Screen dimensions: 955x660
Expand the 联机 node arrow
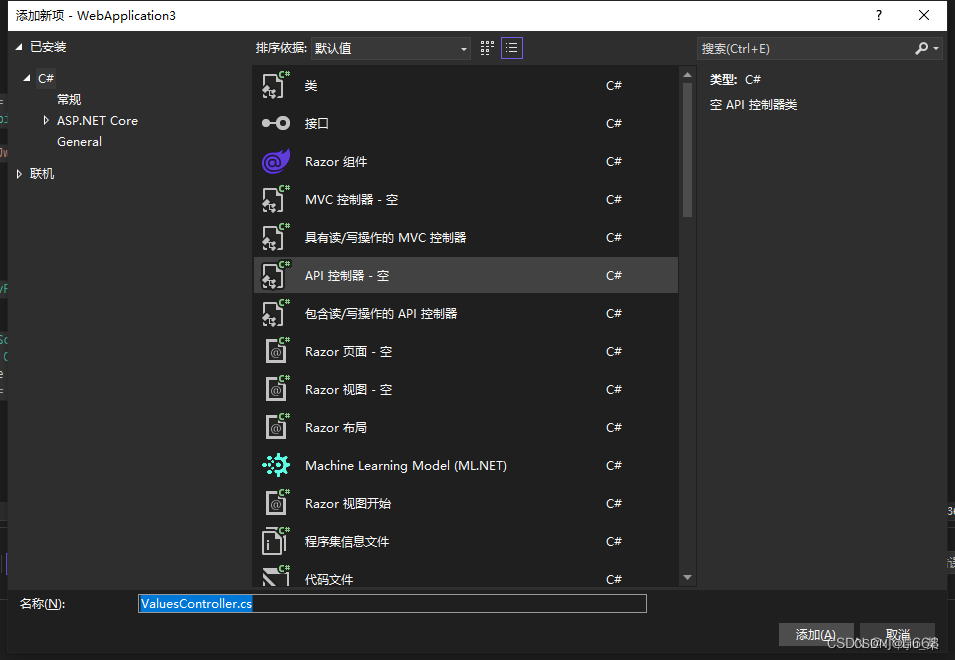(19, 174)
